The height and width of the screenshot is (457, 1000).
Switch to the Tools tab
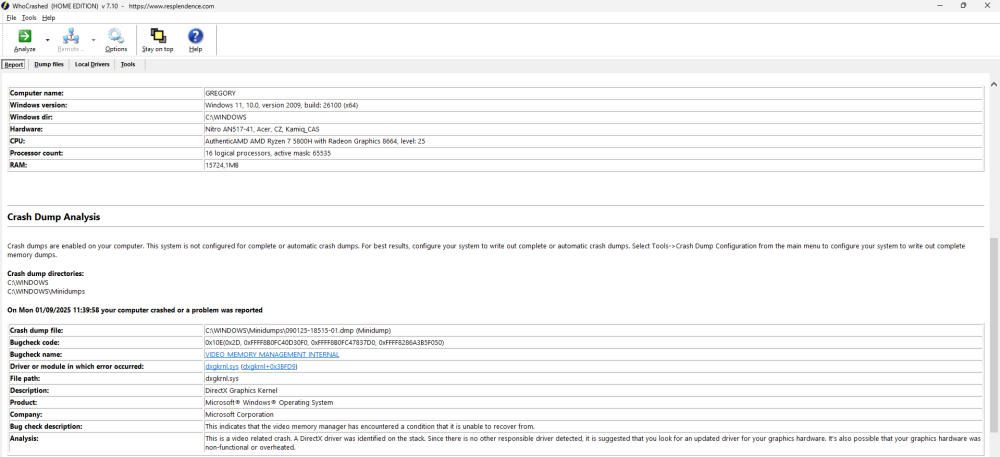(x=128, y=64)
